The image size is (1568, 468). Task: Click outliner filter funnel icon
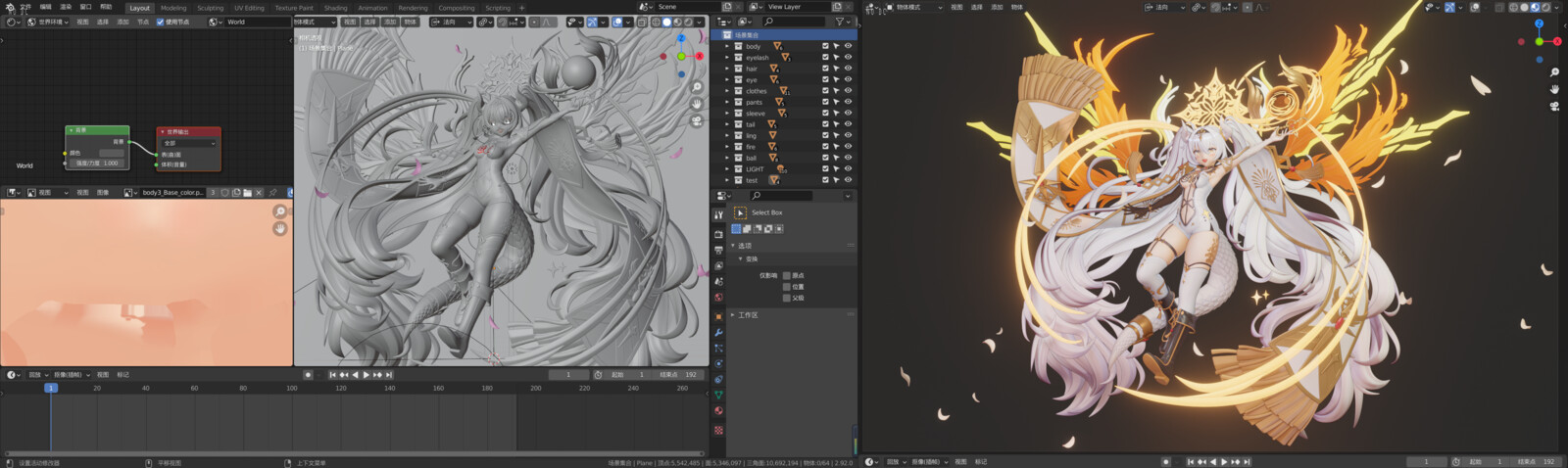pyautogui.click(x=840, y=21)
